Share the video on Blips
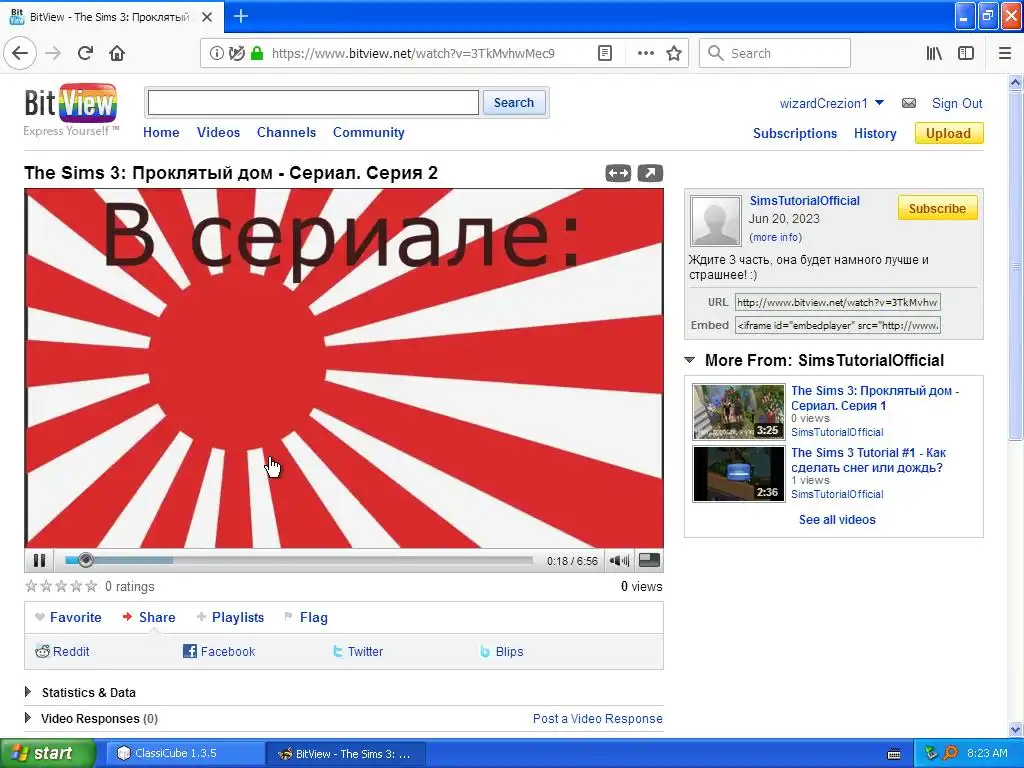This screenshot has width=1024, height=768. pos(502,651)
